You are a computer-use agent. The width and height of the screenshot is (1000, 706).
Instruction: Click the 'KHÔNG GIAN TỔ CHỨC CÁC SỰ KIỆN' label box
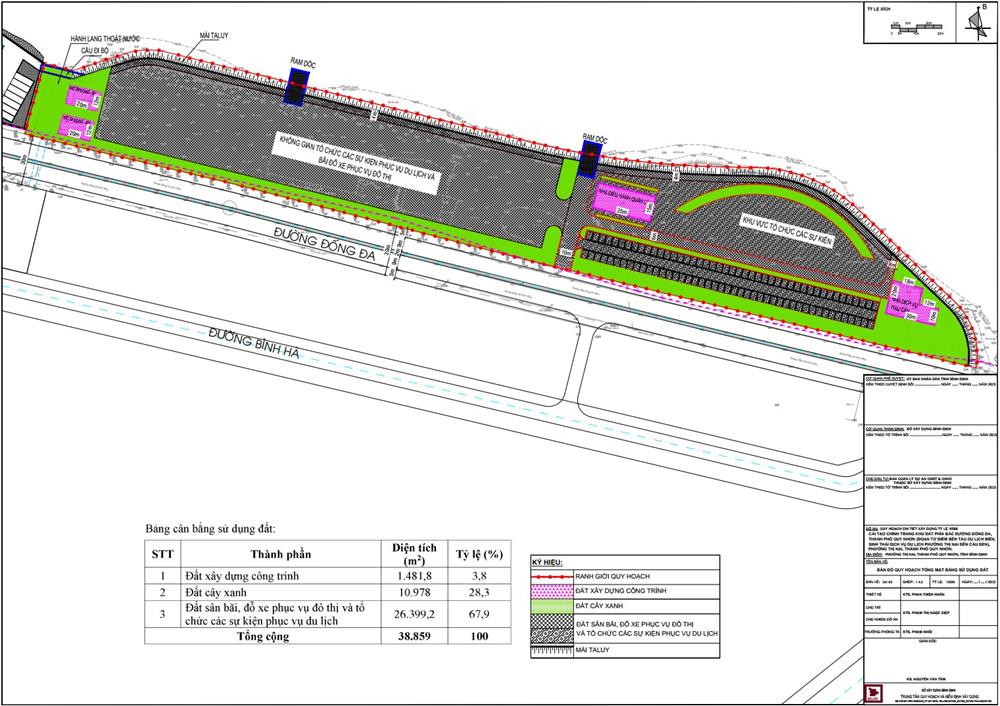(x=358, y=165)
